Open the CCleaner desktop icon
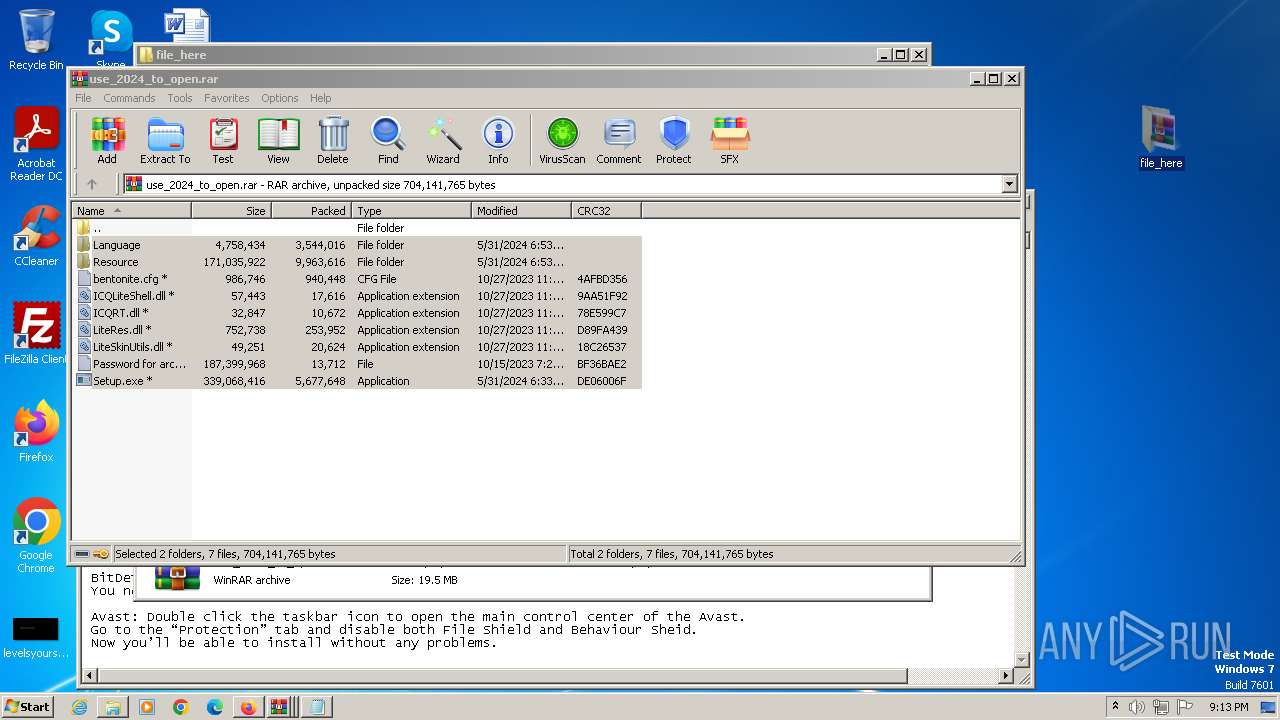This screenshot has width=1280, height=720. (36, 236)
